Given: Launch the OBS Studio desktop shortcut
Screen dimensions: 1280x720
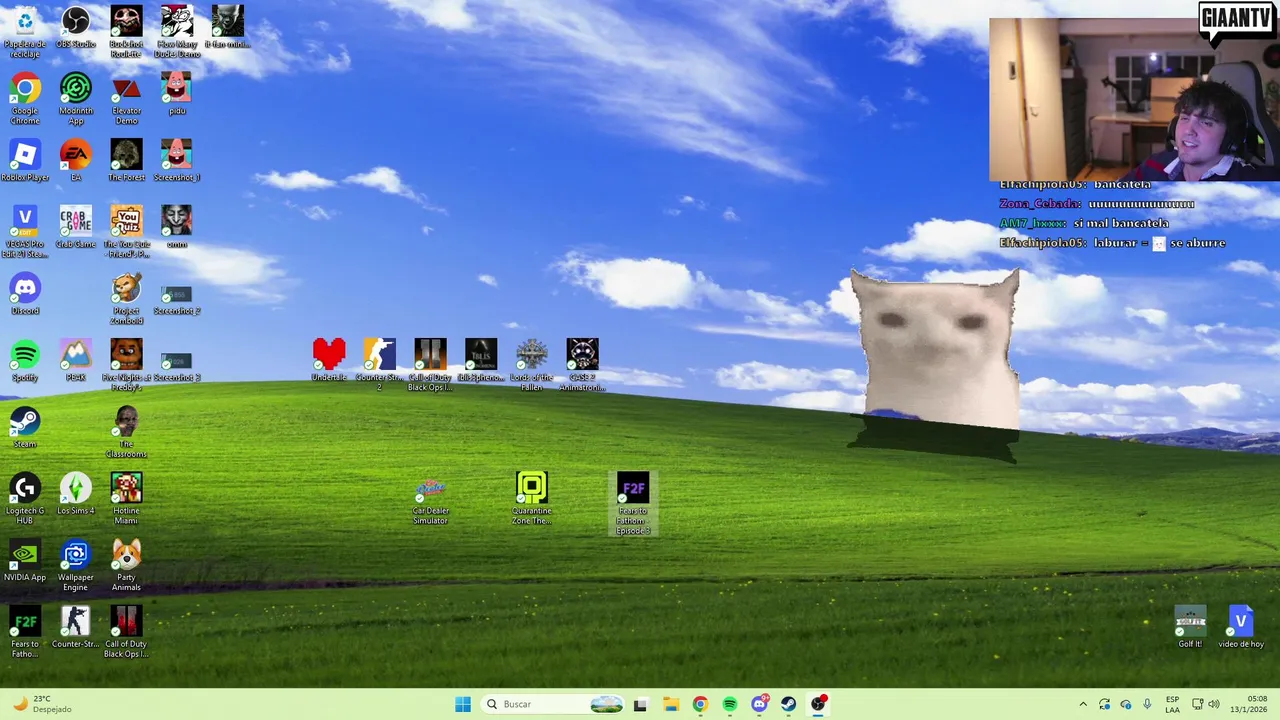Looking at the screenshot, I should [x=75, y=27].
